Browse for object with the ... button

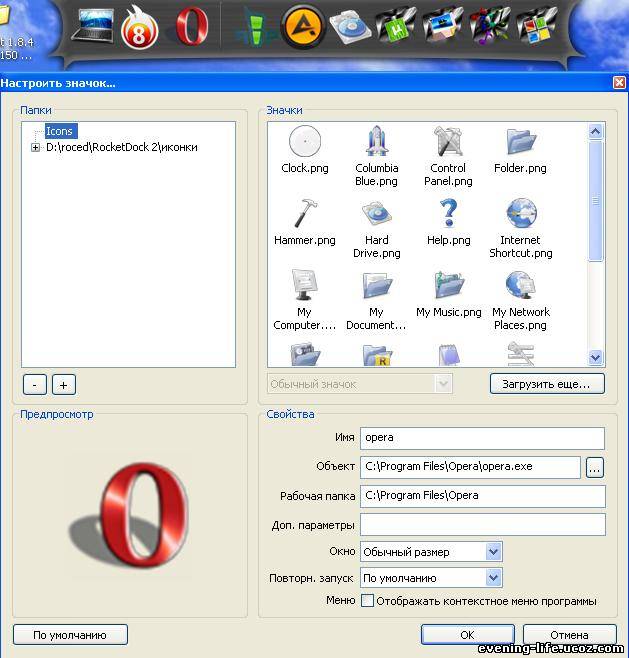coord(595,467)
